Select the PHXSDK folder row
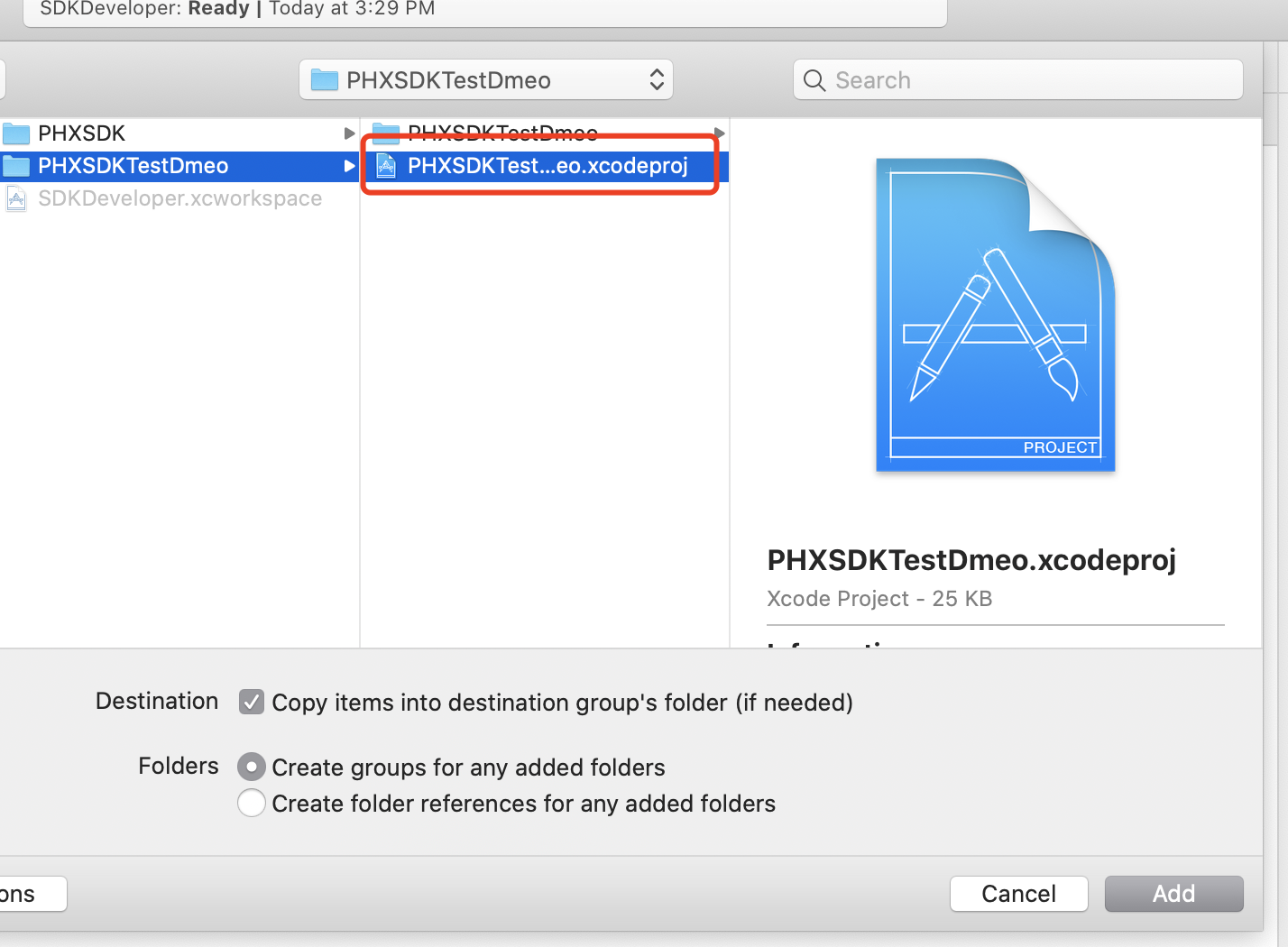Screen dimensions: 1288x947 pyautogui.click(x=179, y=133)
